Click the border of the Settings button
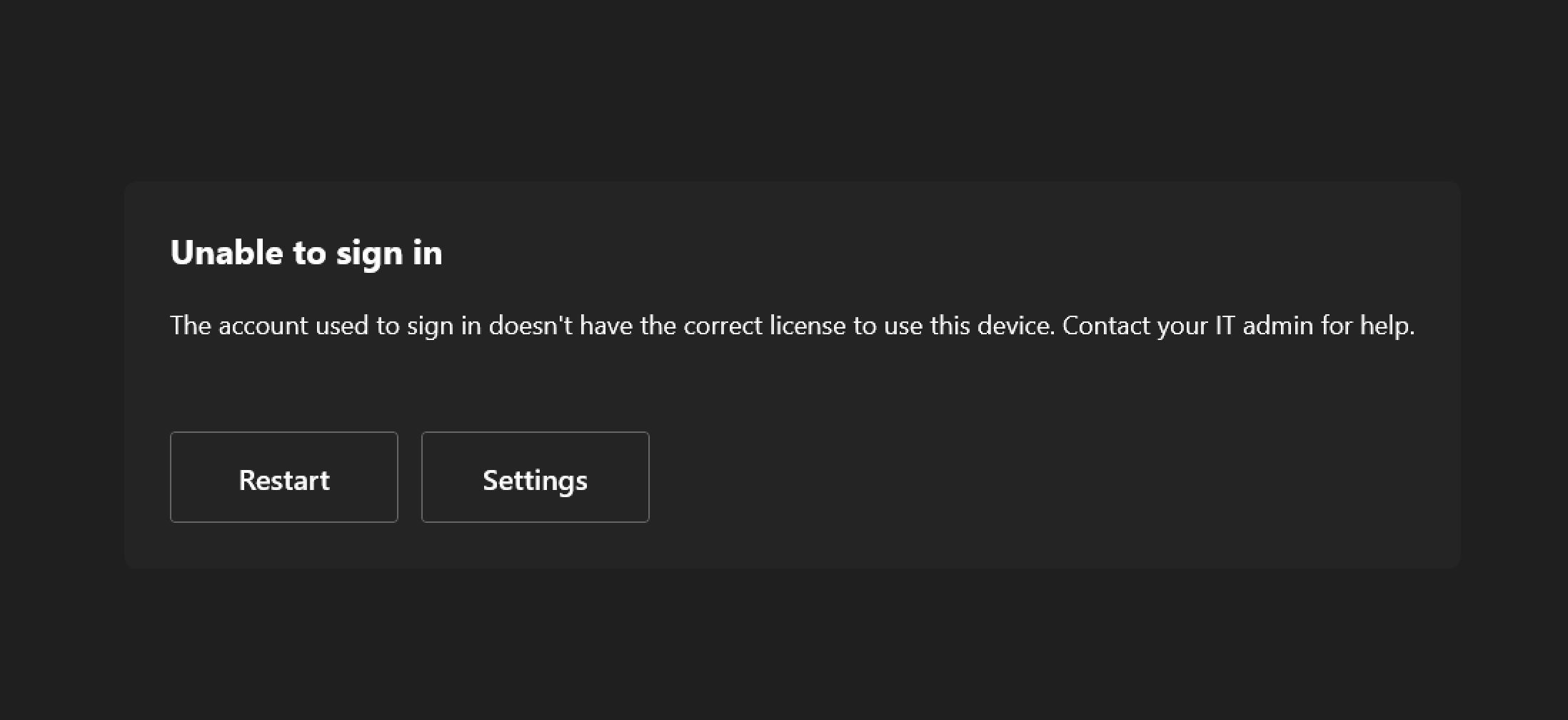Image resolution: width=1568 pixels, height=720 pixels. tap(534, 434)
